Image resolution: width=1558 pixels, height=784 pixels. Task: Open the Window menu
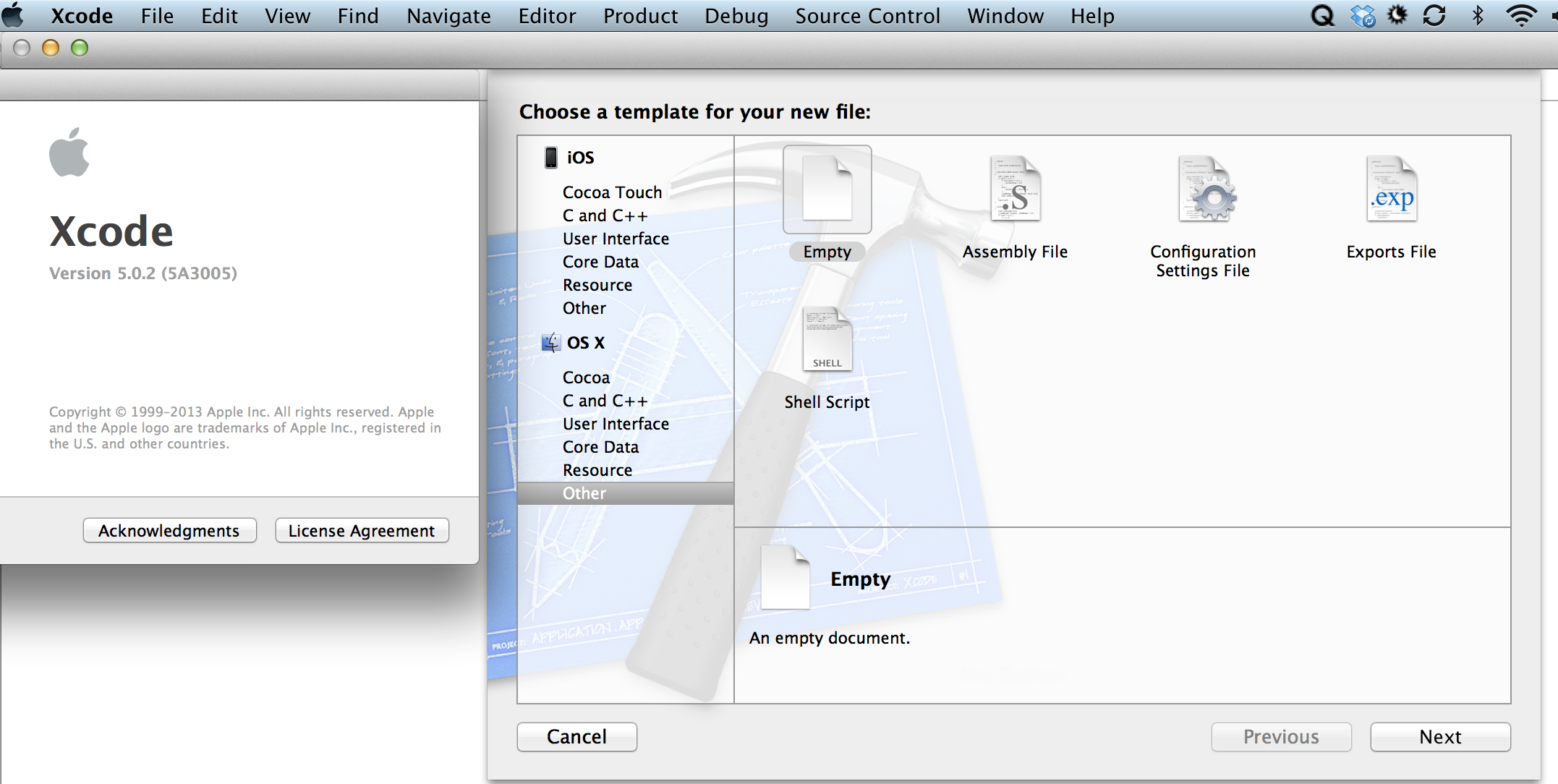point(1005,16)
